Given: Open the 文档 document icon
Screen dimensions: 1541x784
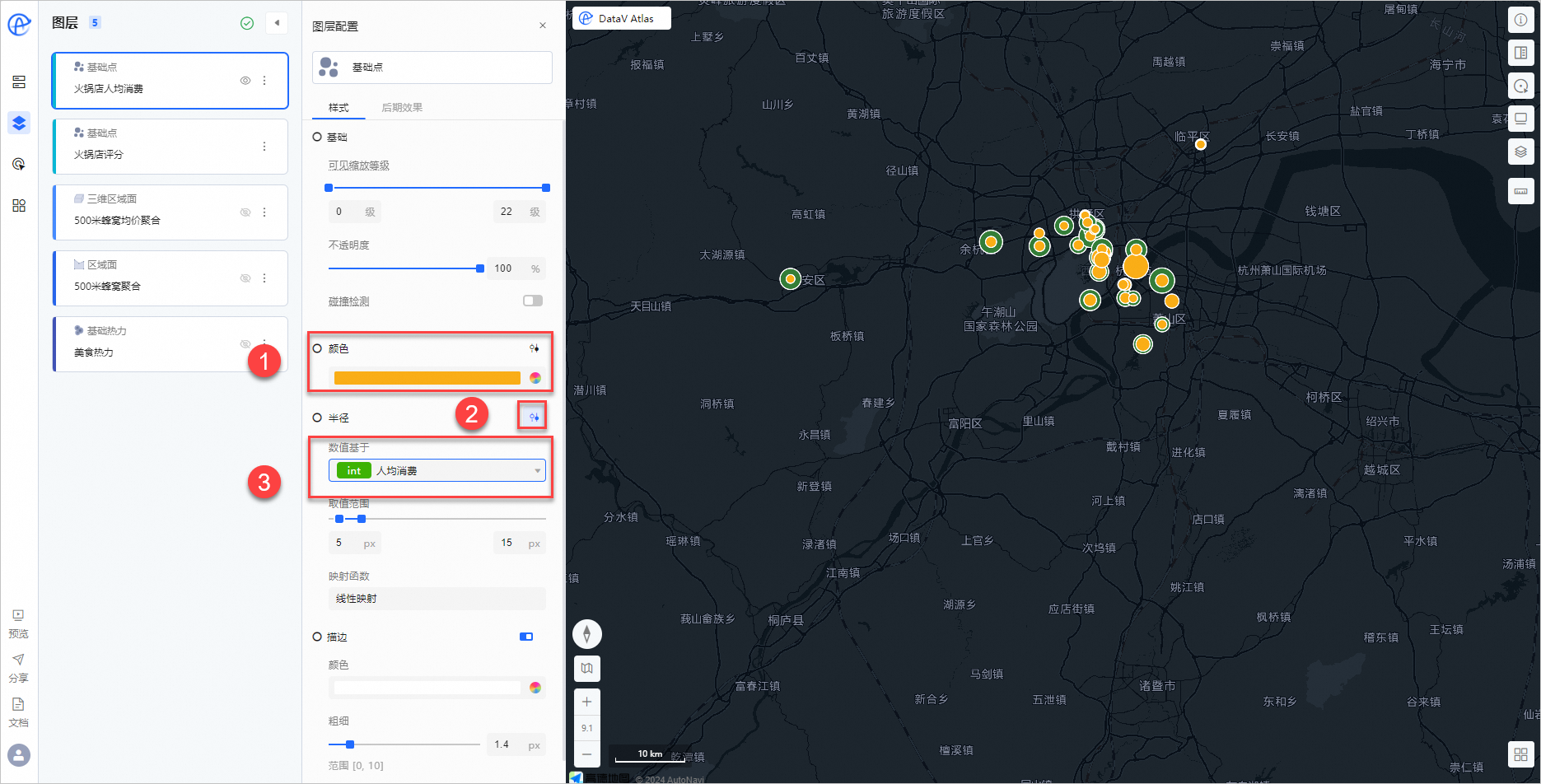Looking at the screenshot, I should point(18,704).
